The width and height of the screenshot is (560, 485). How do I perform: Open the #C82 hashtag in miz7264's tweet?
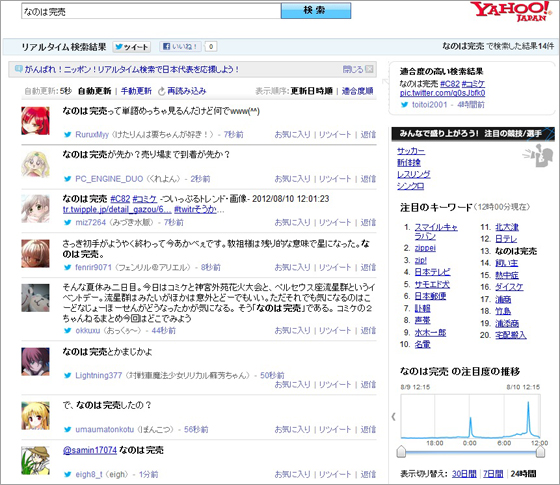point(120,199)
